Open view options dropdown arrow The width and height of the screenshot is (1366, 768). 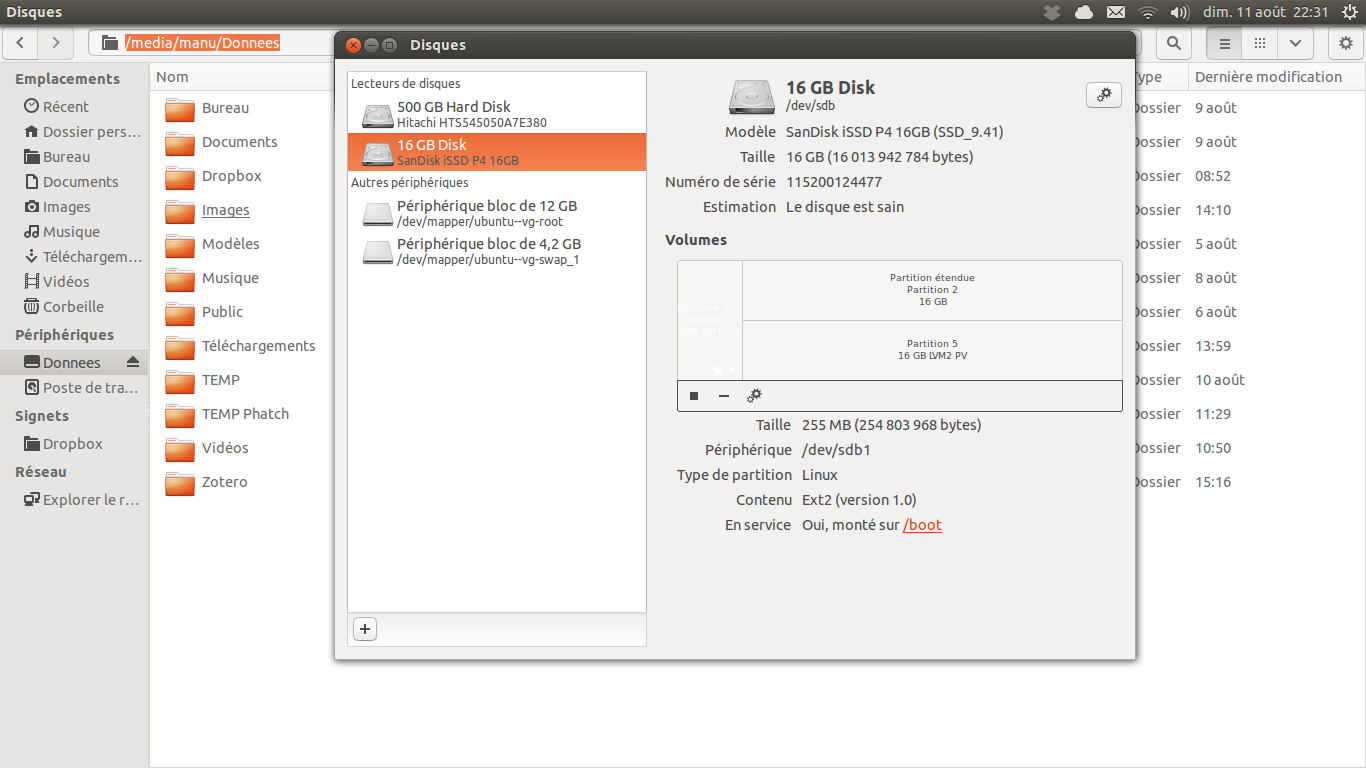(1295, 43)
